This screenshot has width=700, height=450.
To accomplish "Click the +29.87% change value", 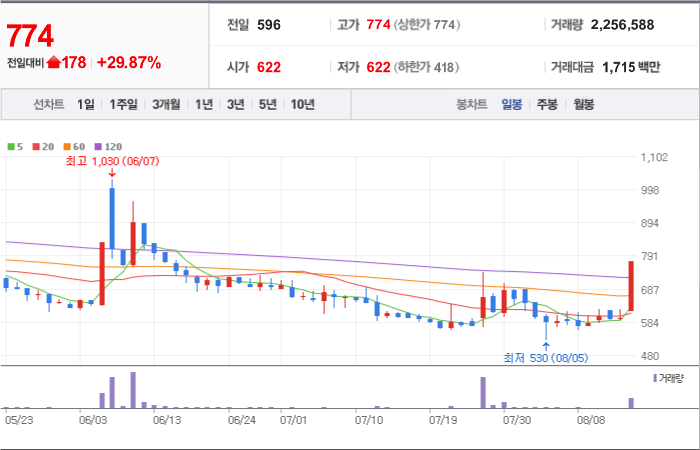I will pyautogui.click(x=129, y=63).
